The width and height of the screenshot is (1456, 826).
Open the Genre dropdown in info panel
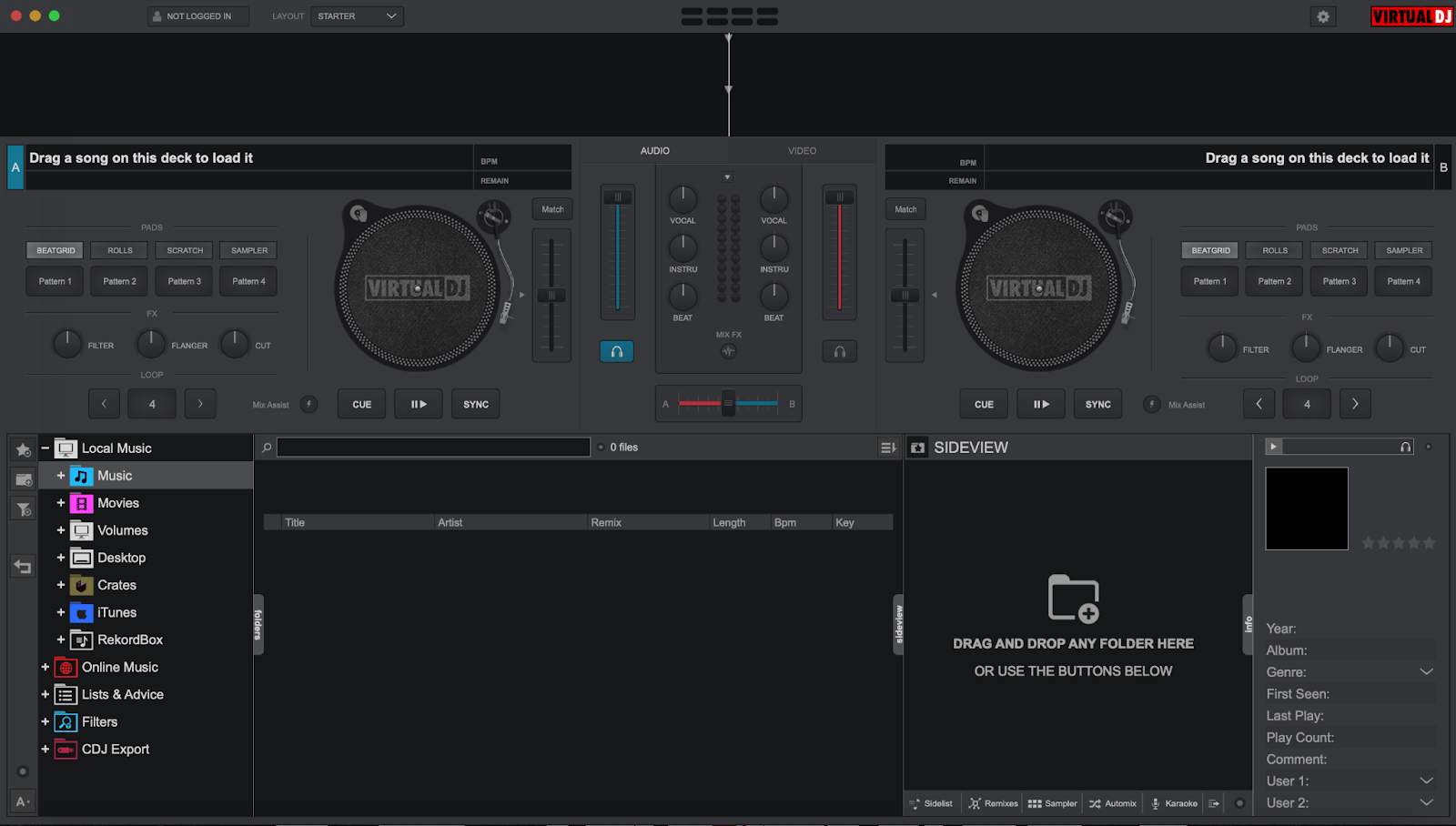pos(1426,672)
